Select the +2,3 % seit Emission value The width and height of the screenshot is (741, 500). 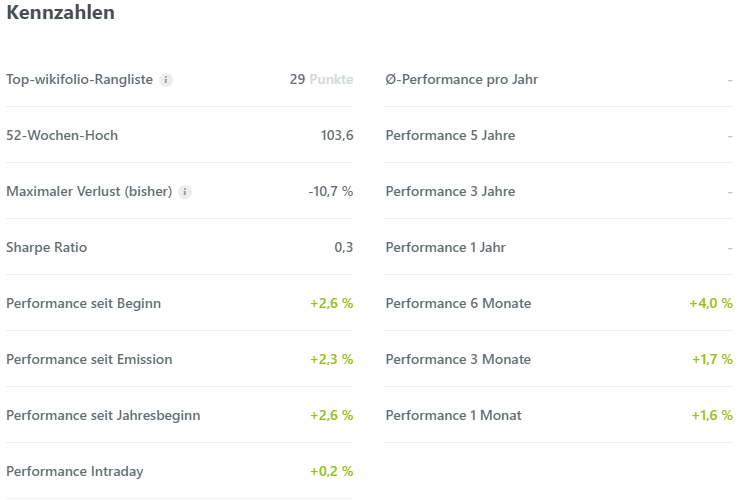tap(332, 360)
